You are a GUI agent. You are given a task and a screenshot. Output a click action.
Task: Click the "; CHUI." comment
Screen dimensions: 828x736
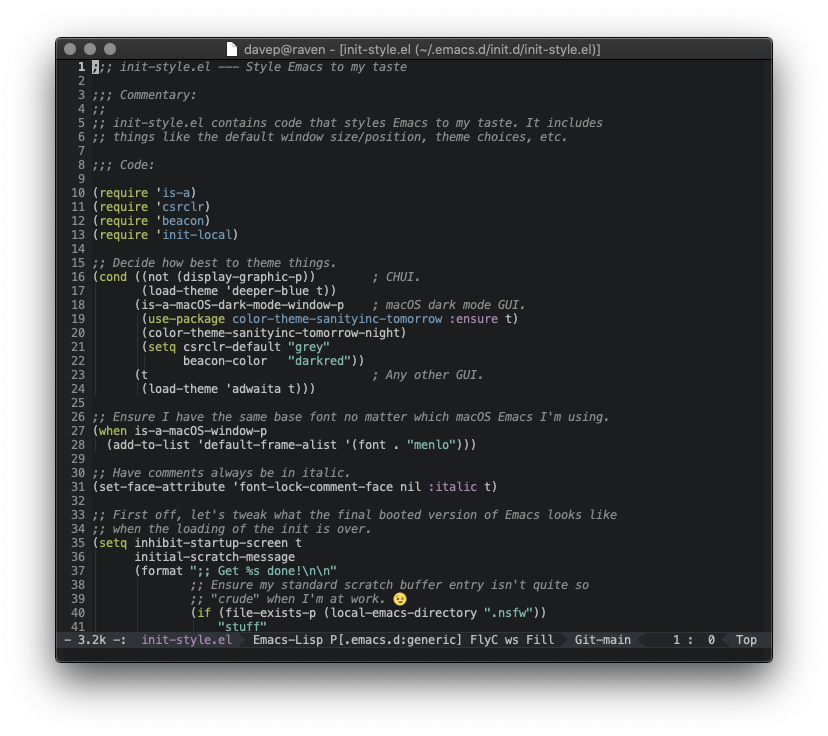[x=396, y=277]
